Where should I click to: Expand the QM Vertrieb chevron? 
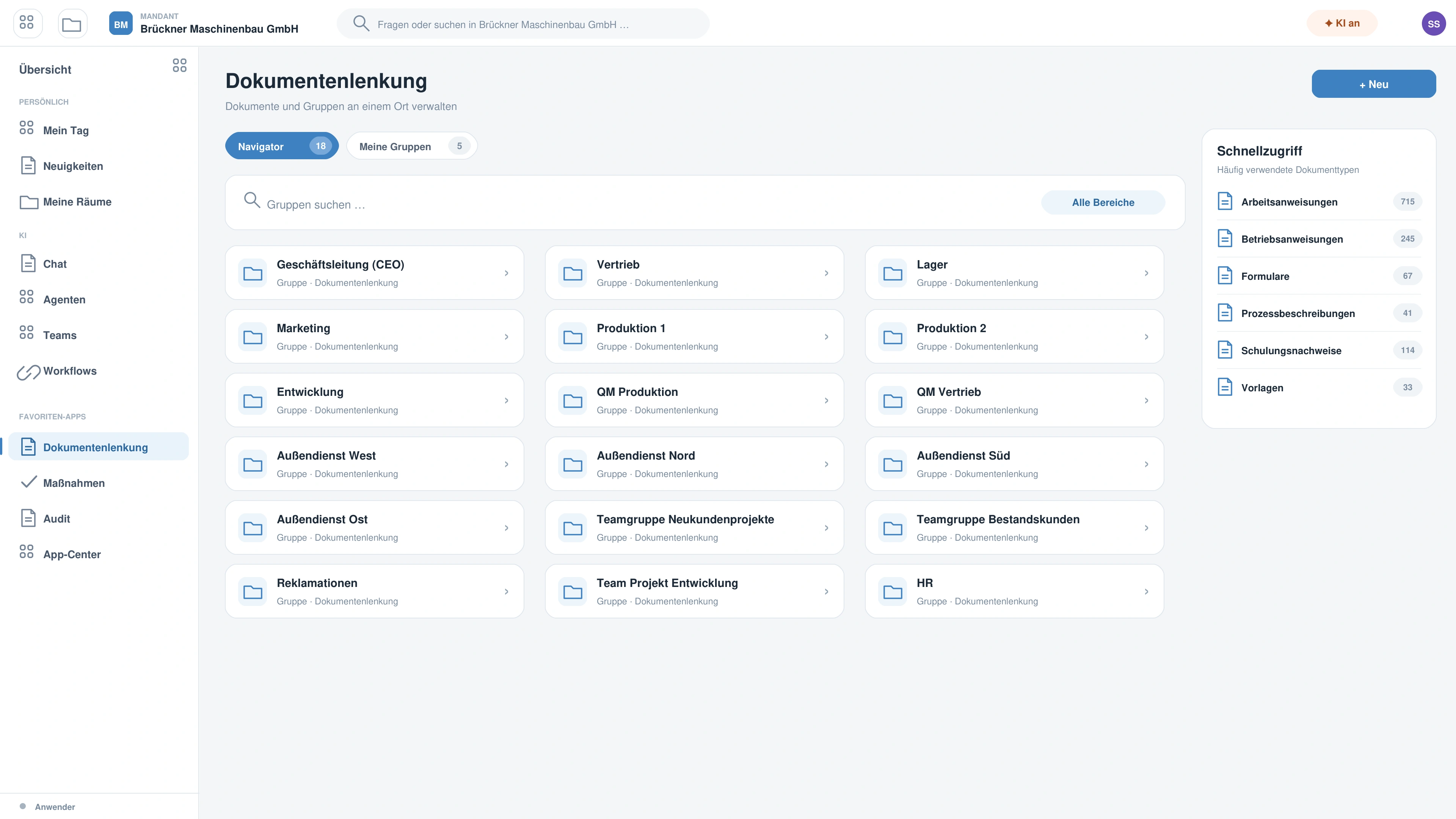tap(1146, 401)
